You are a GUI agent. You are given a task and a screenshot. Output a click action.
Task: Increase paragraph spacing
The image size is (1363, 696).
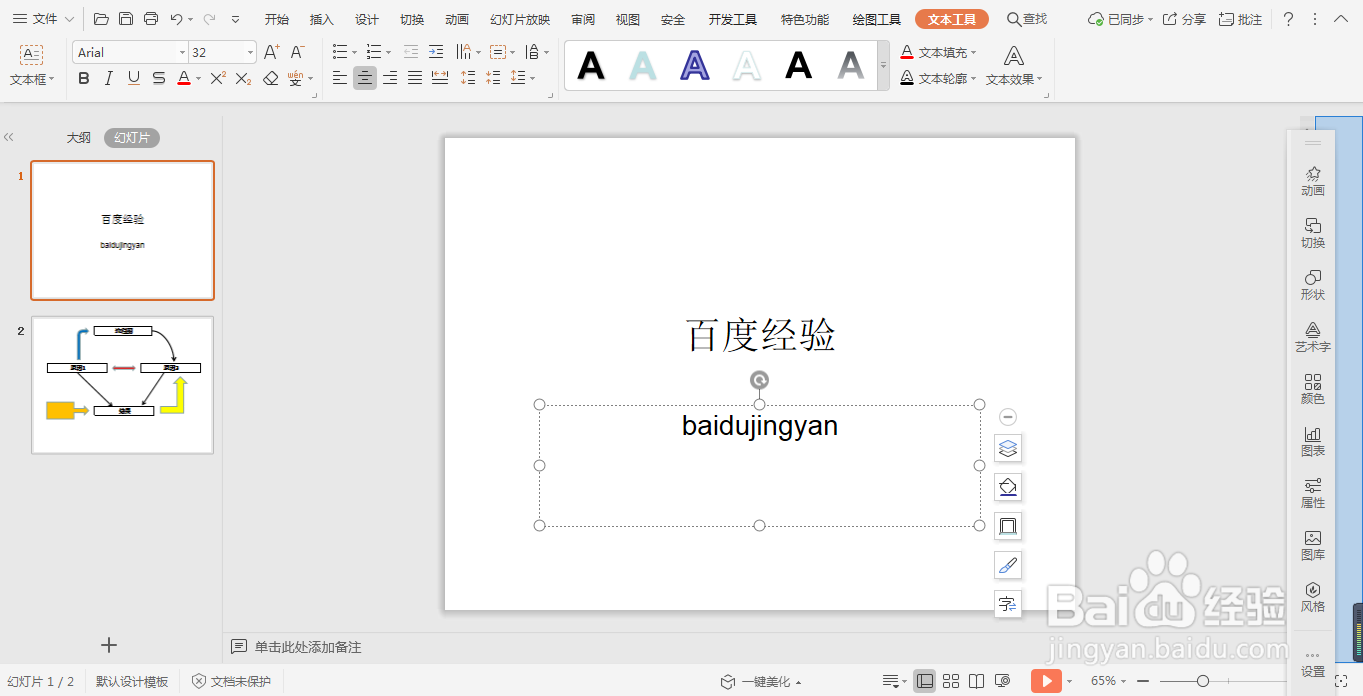[468, 78]
